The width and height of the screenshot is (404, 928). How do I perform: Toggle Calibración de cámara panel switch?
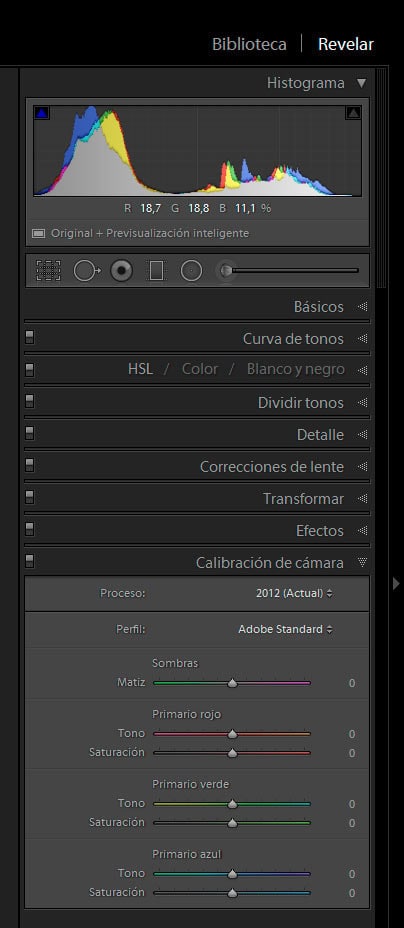[30, 561]
